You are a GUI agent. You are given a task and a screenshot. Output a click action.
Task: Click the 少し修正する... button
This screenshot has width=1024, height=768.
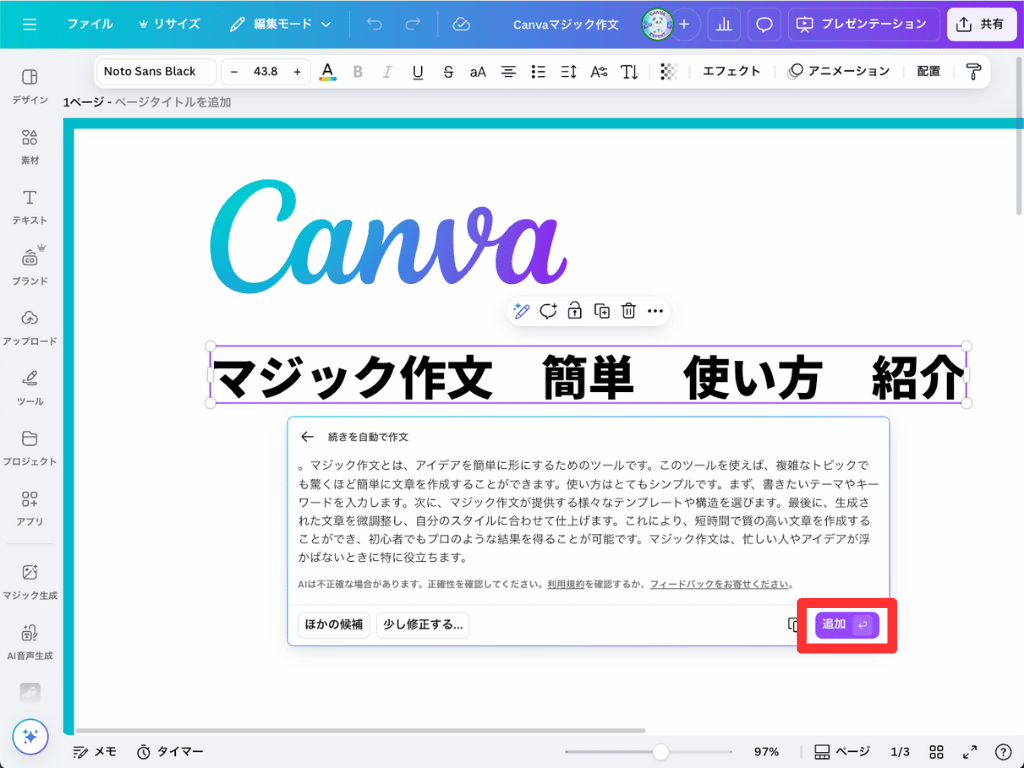(x=423, y=624)
